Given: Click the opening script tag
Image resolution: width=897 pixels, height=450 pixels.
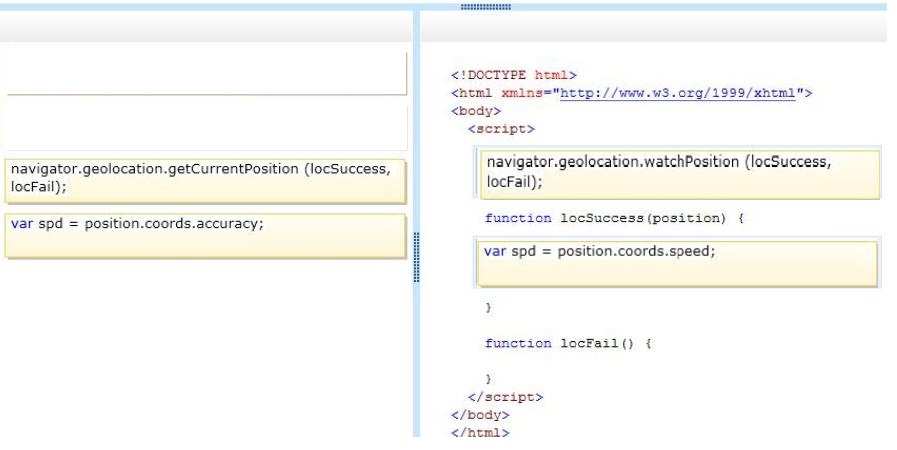Looking at the screenshot, I should click(x=501, y=129).
